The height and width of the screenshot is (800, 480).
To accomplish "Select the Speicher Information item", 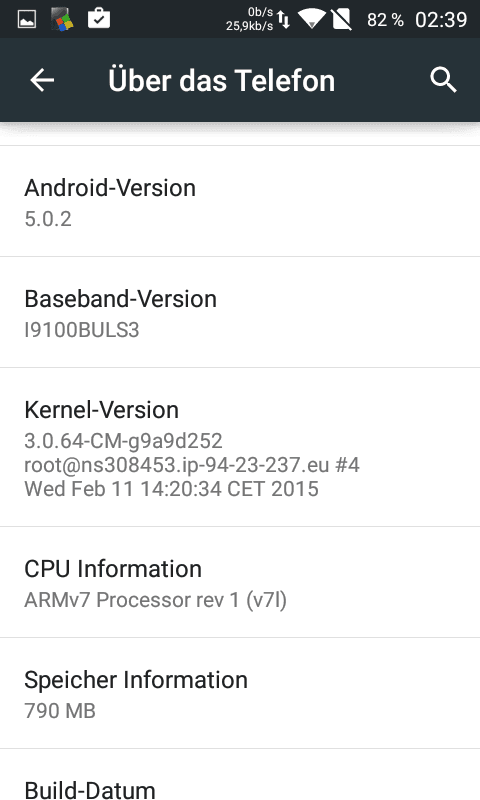I will (240, 693).
